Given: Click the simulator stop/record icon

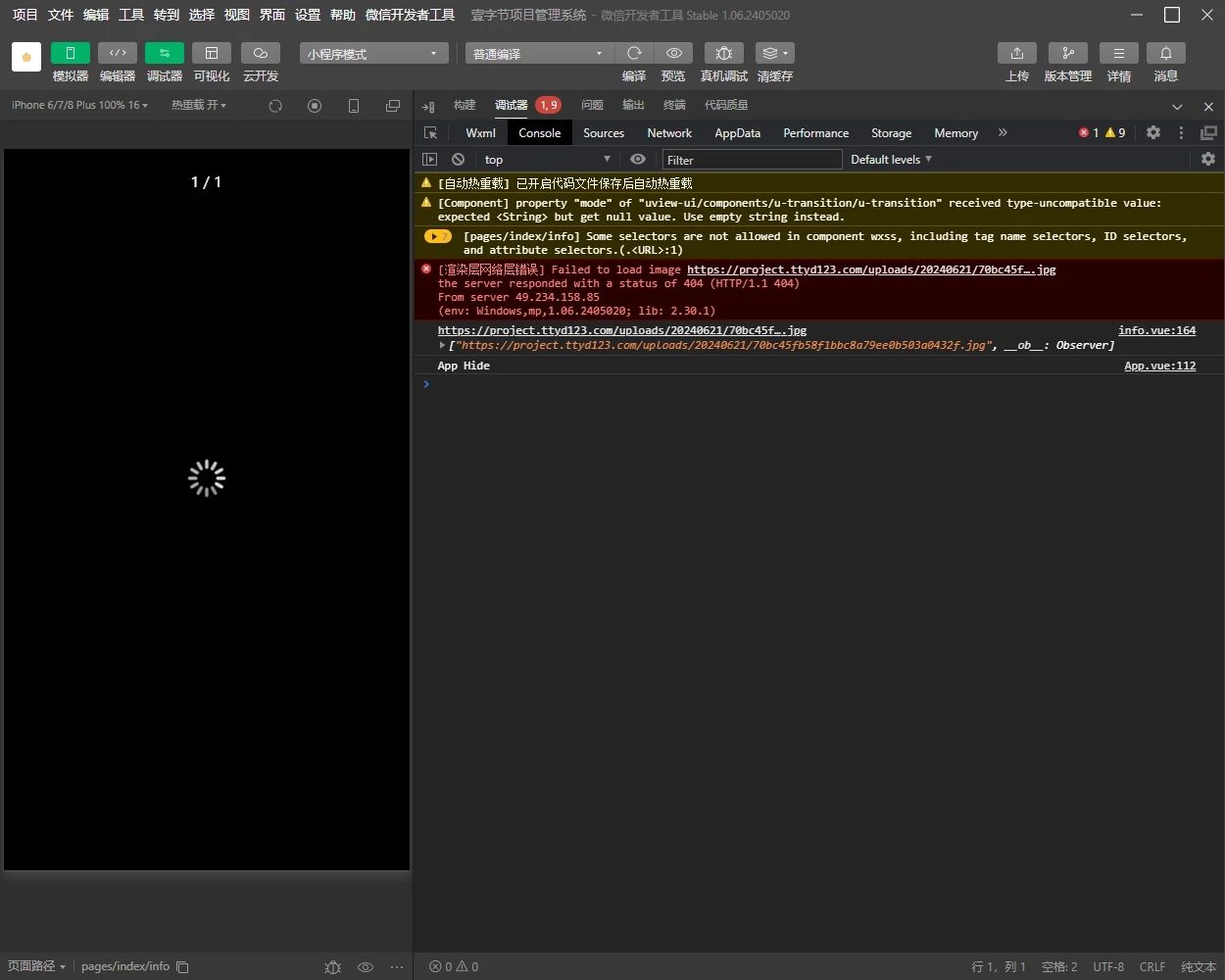Looking at the screenshot, I should coord(315,106).
